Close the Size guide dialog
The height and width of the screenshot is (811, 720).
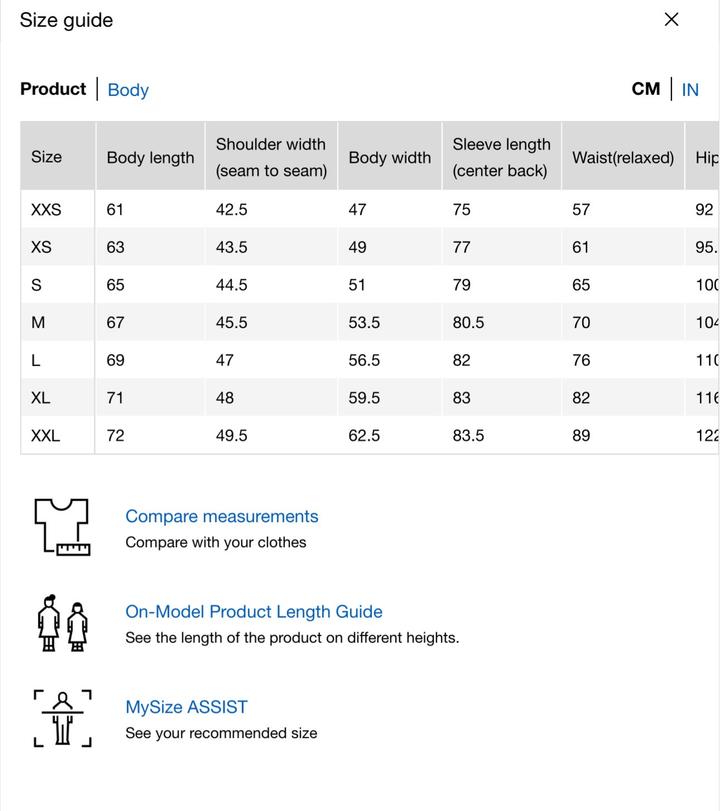(671, 20)
